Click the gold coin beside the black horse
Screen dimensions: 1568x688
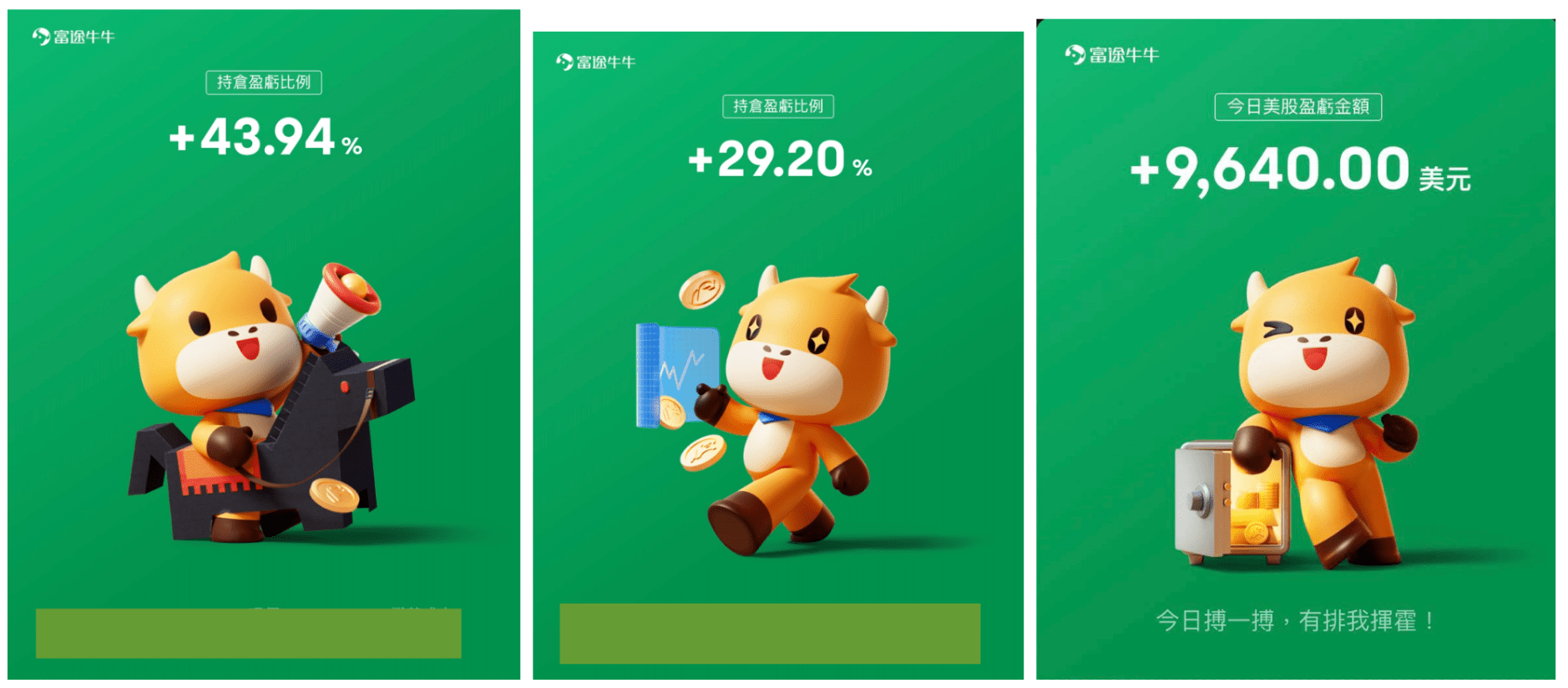pos(334,495)
